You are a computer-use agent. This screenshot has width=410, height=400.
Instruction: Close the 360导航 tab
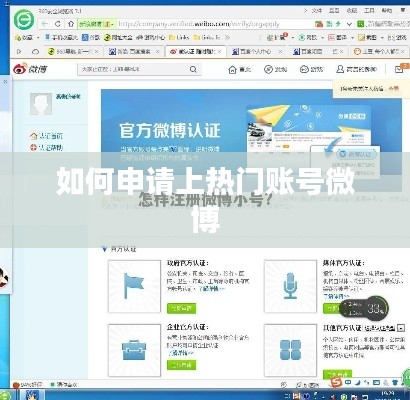click(96, 51)
